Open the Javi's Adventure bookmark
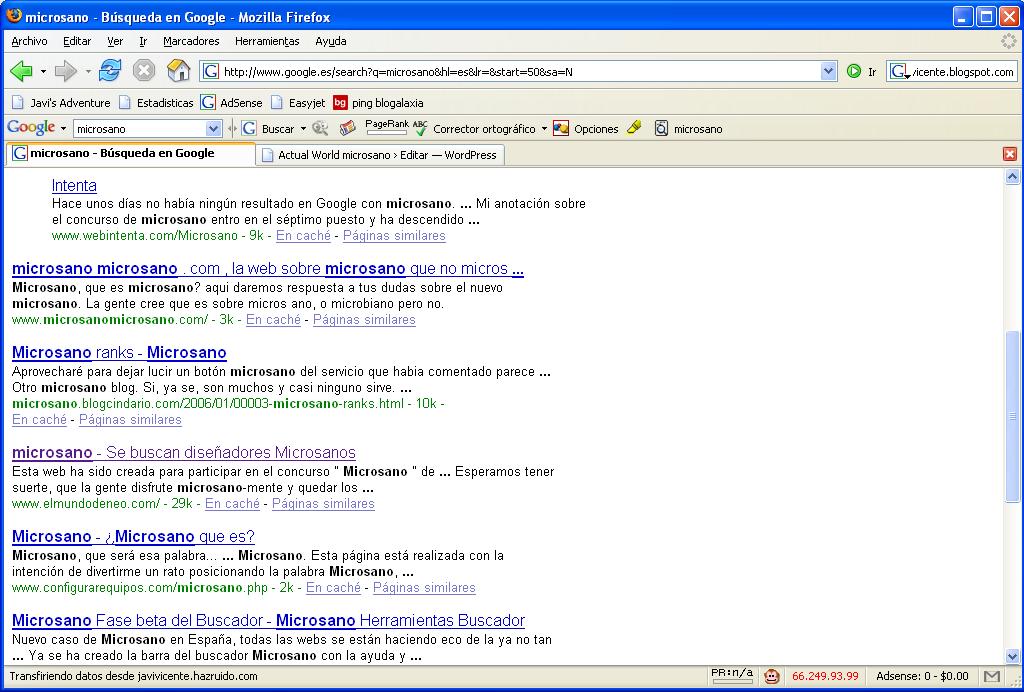 pyautogui.click(x=61, y=103)
